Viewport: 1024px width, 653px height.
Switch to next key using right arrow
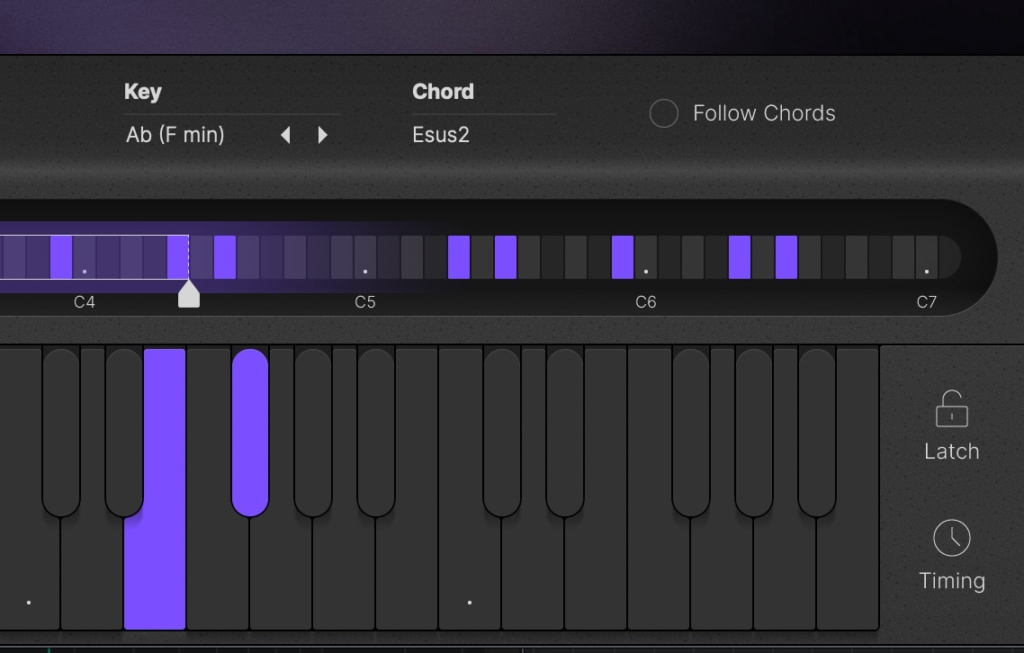[322, 135]
